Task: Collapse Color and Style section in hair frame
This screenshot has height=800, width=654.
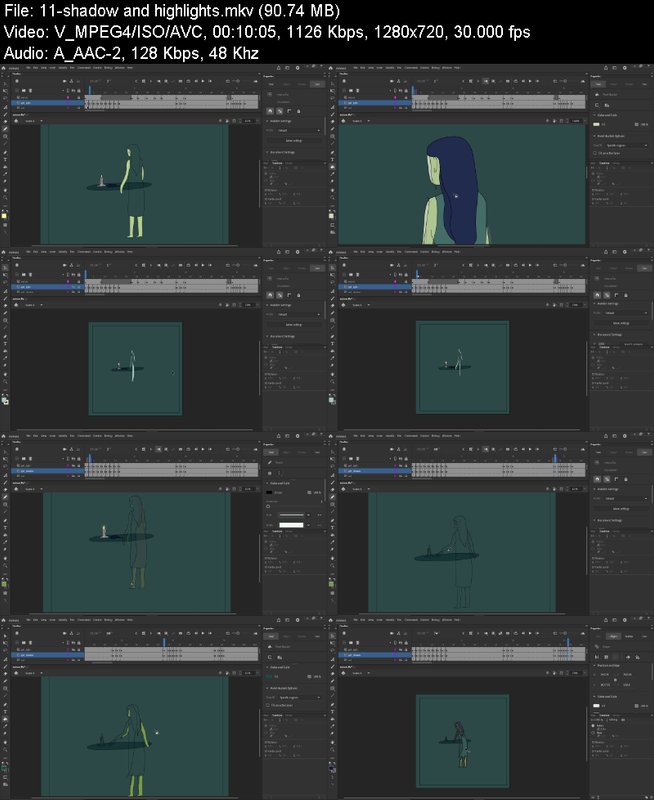Action: click(594, 115)
